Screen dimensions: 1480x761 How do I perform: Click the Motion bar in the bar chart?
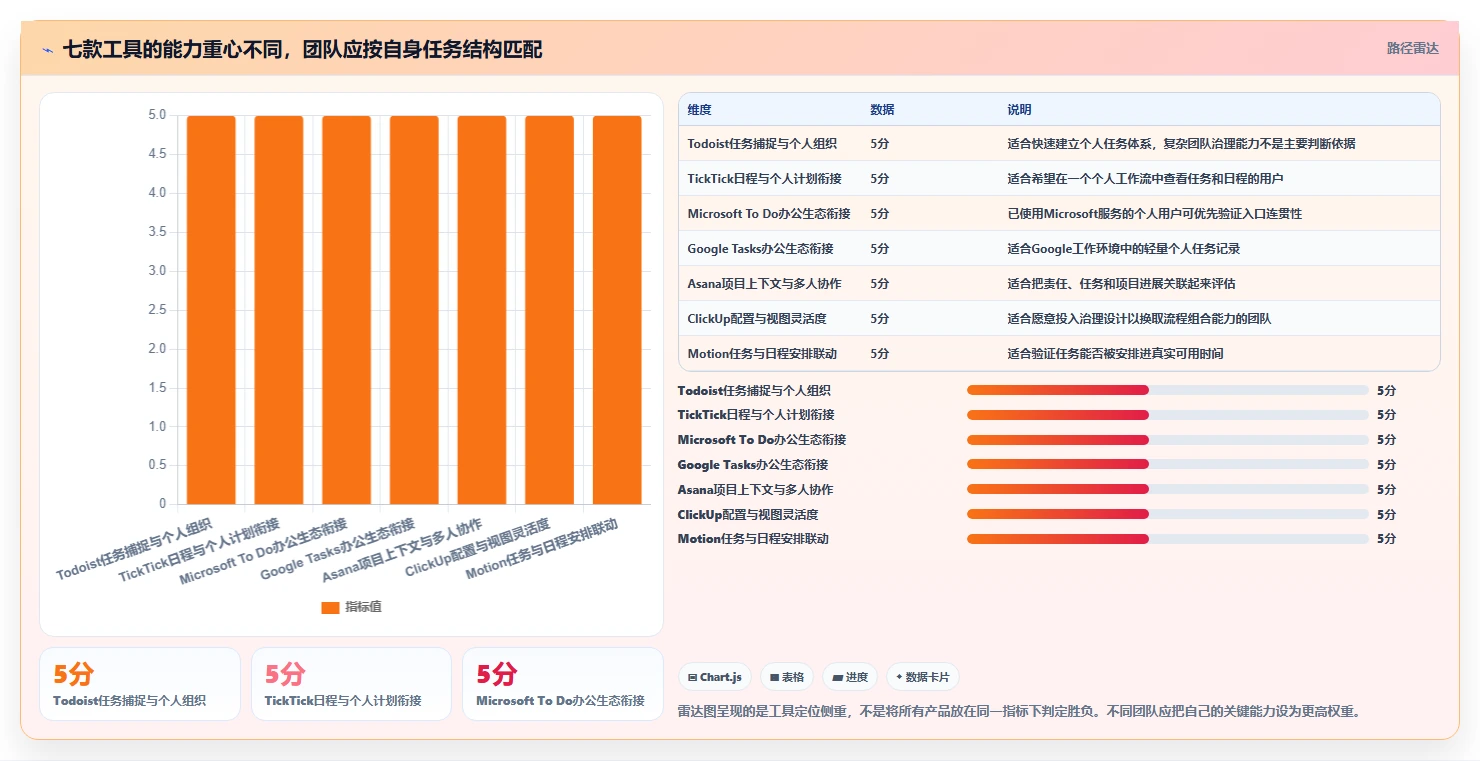pyautogui.click(x=617, y=310)
